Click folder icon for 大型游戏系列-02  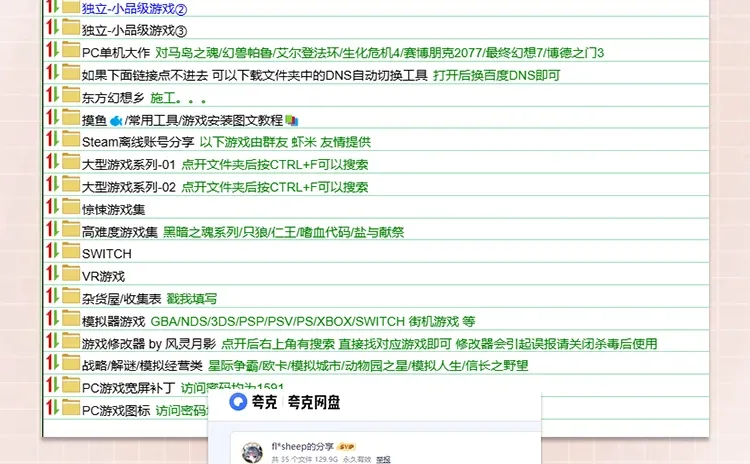click(71, 184)
